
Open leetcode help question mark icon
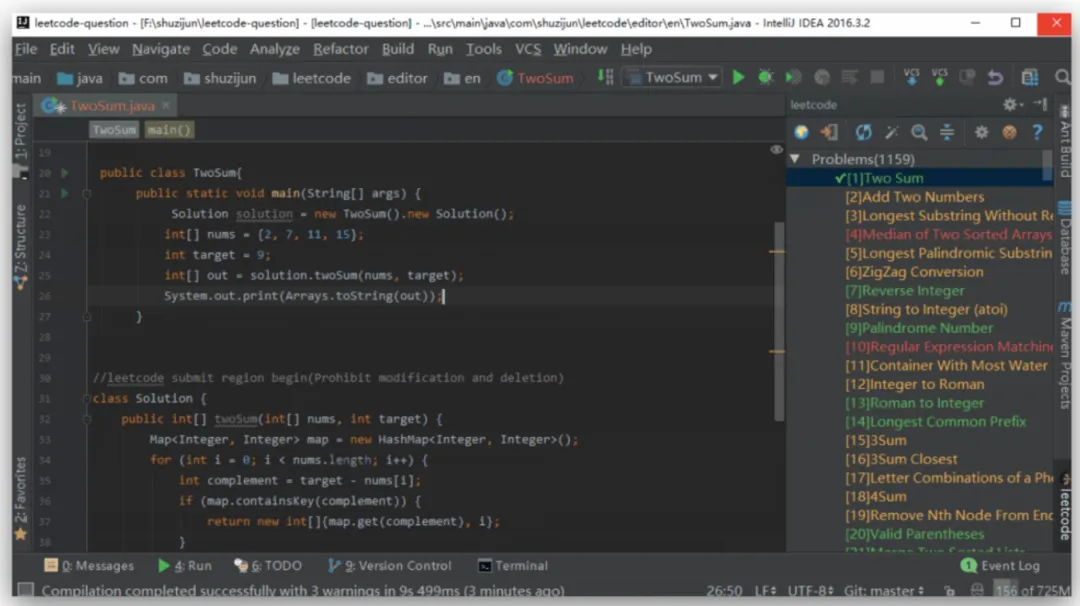1037,132
